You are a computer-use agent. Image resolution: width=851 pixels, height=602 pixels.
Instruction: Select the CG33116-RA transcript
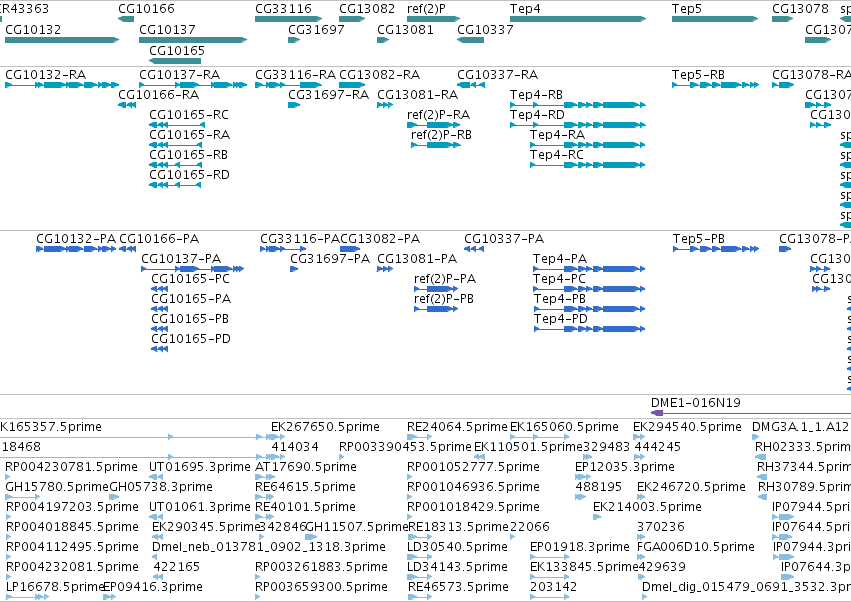pos(289,85)
